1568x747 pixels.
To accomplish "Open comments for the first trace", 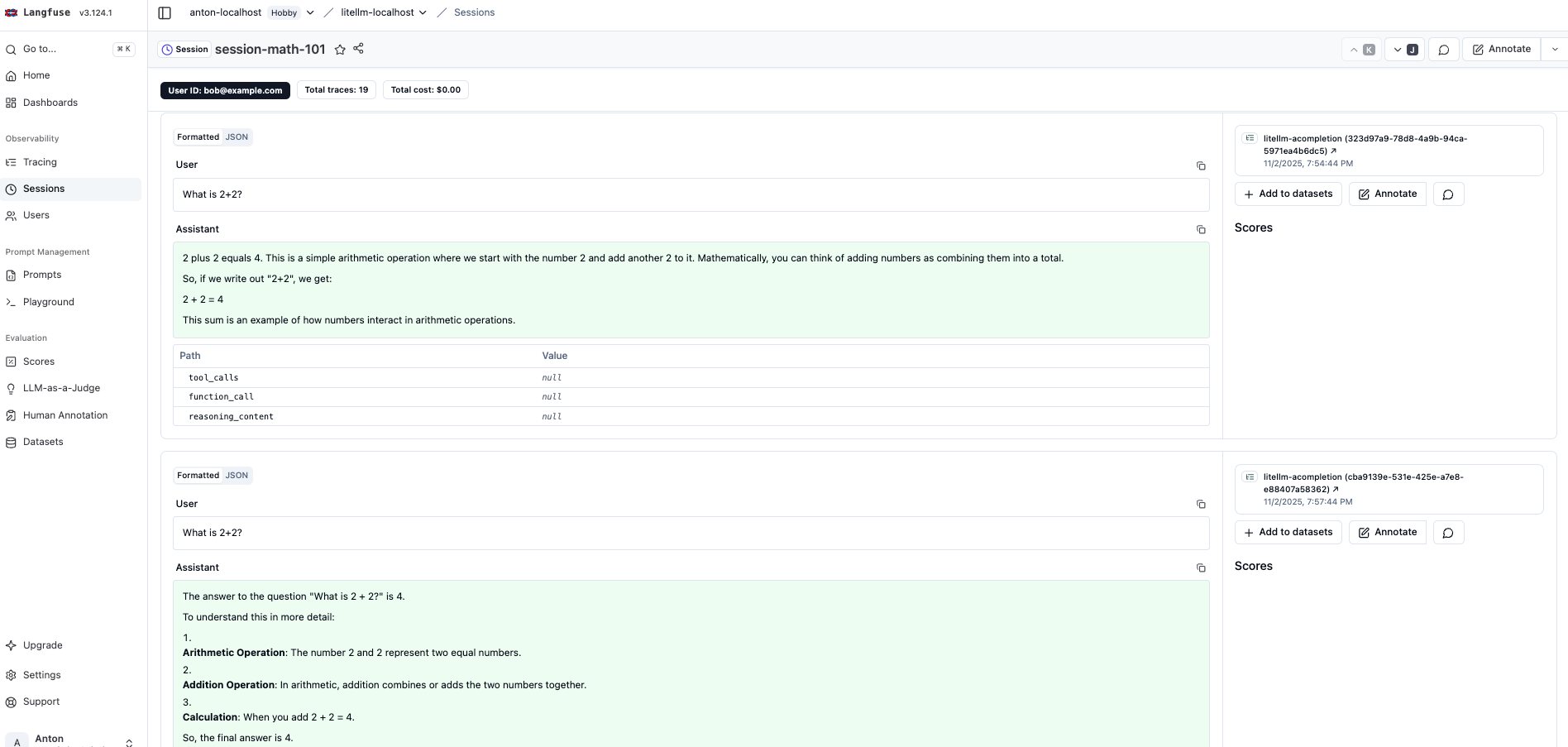I will [x=1447, y=194].
